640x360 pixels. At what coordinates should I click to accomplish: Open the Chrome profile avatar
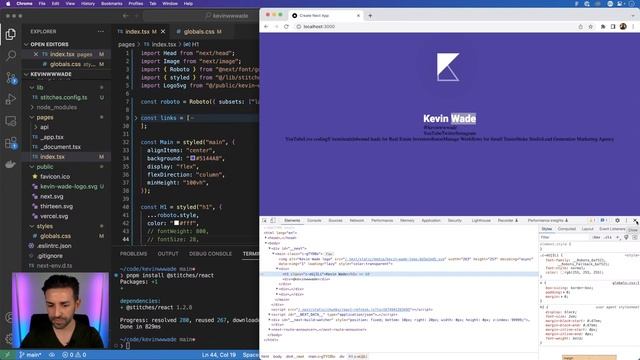click(623, 27)
